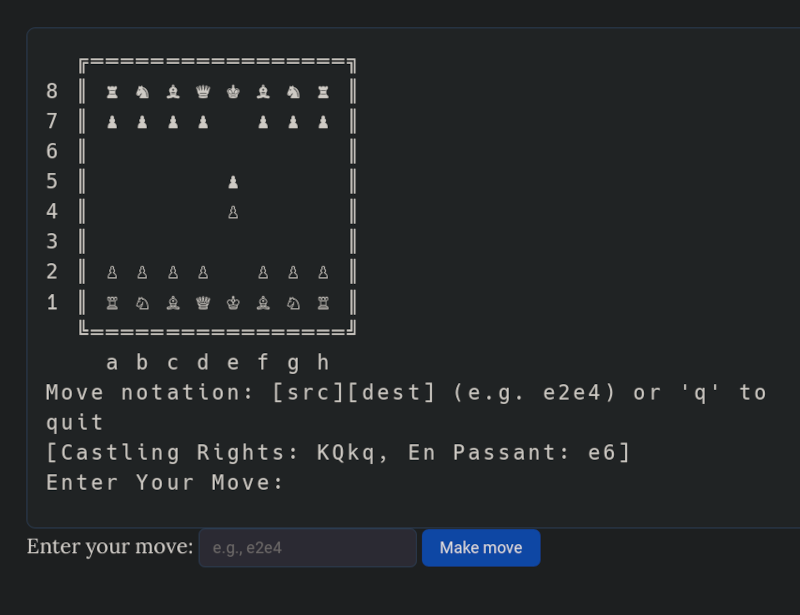This screenshot has height=615, width=800.
Task: Click the black king on e8
Action: 233,92
